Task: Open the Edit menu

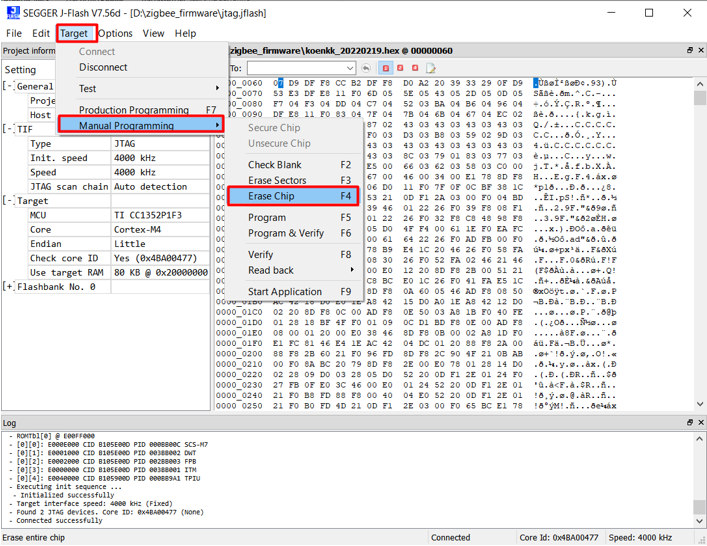Action: click(41, 33)
